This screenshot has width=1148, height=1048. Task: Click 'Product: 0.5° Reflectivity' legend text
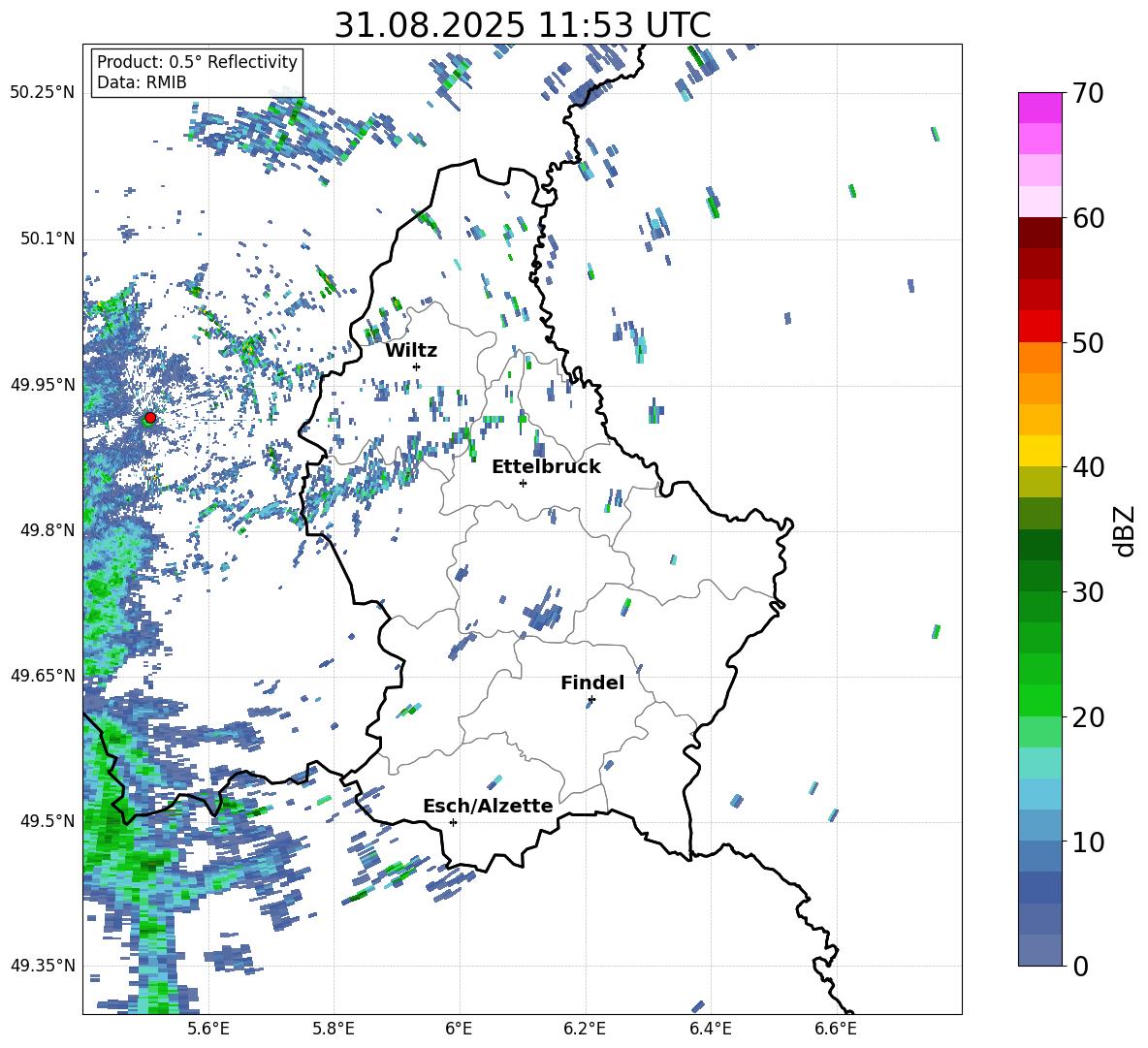coord(197,62)
